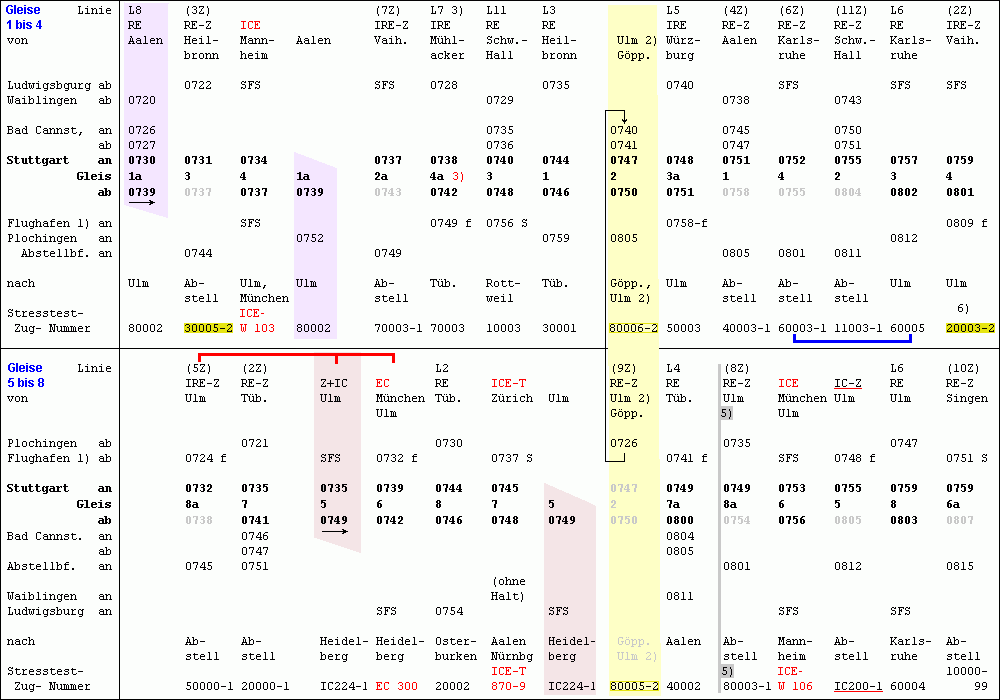Click the 'L2' line header
Image resolution: width=1000 pixels, height=700 pixels.
442,368
